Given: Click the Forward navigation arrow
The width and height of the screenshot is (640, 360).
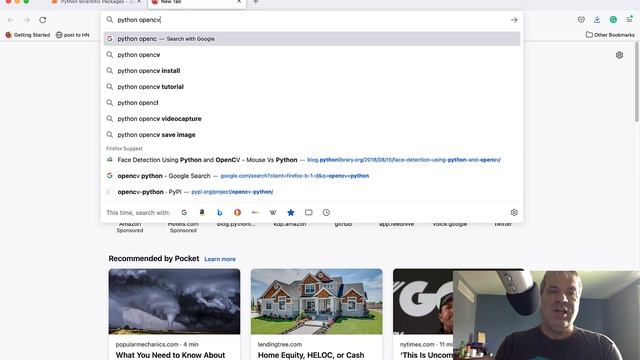Looking at the screenshot, I should (x=27, y=20).
